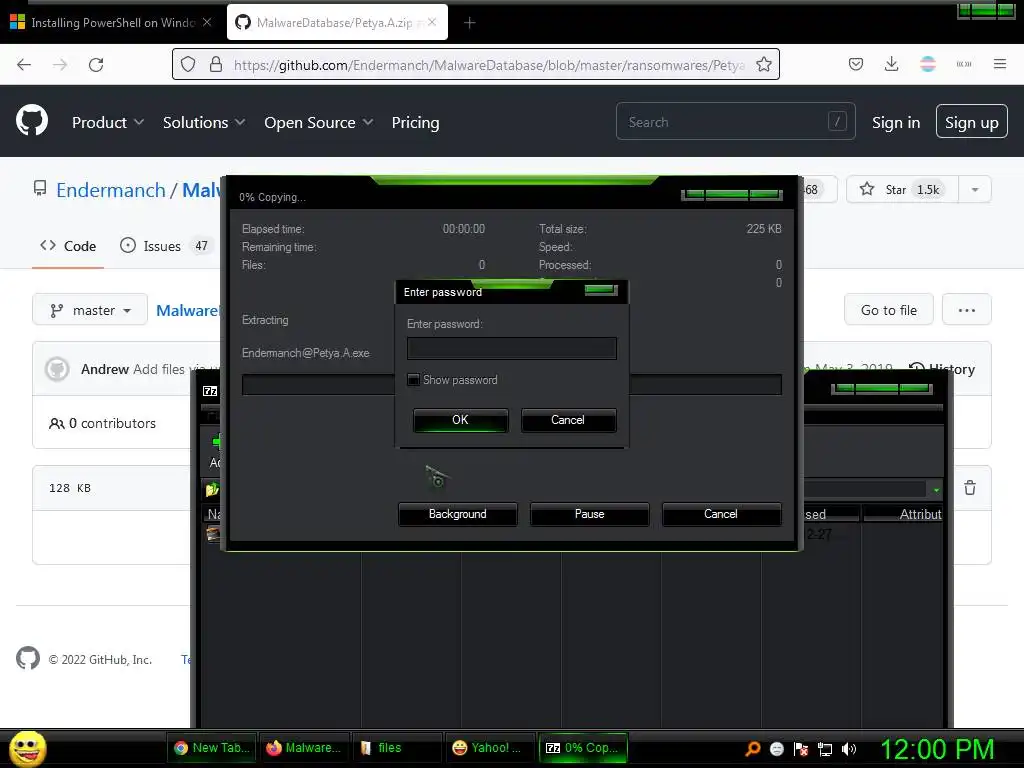The image size is (1024, 768).
Task: Click OK in Enter password dialog
Action: pos(460,420)
